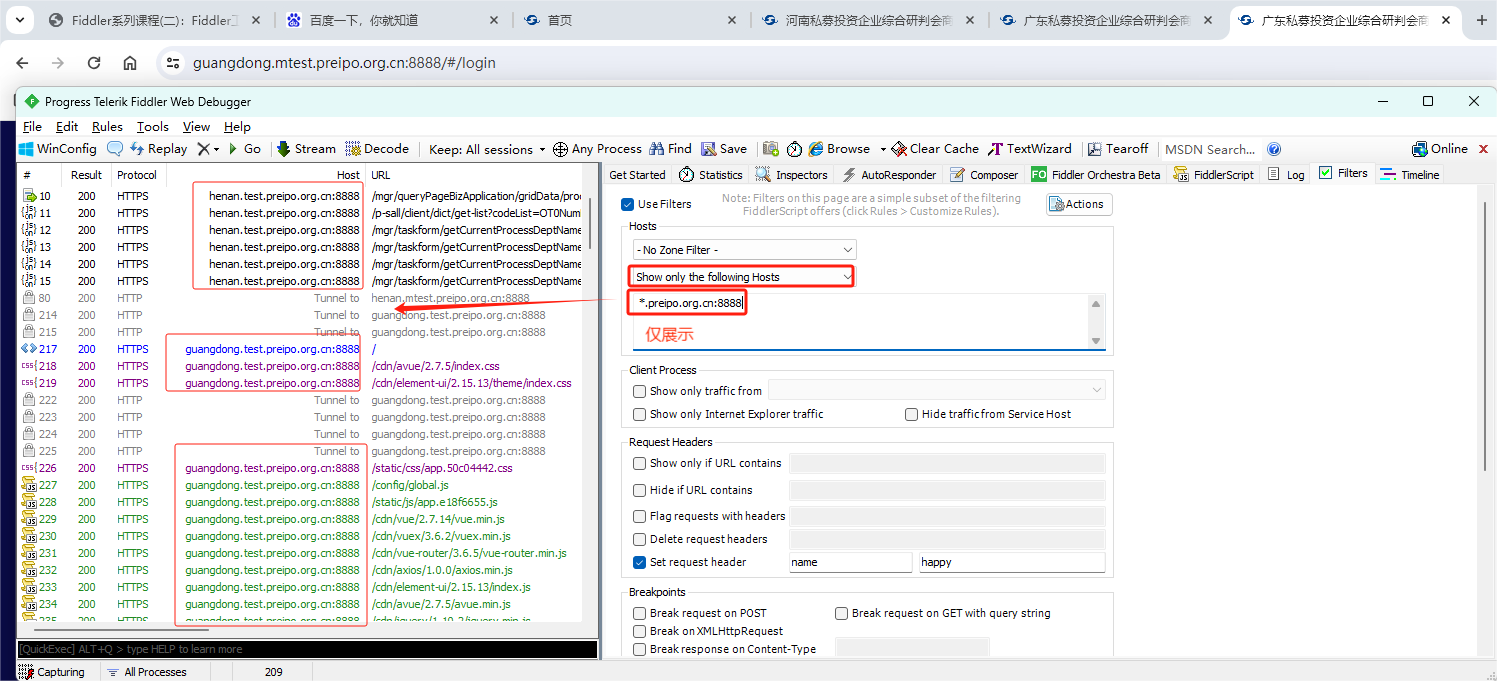This screenshot has width=1497, height=681.
Task: Enable Show only traffic from checkbox
Action: tap(640, 391)
